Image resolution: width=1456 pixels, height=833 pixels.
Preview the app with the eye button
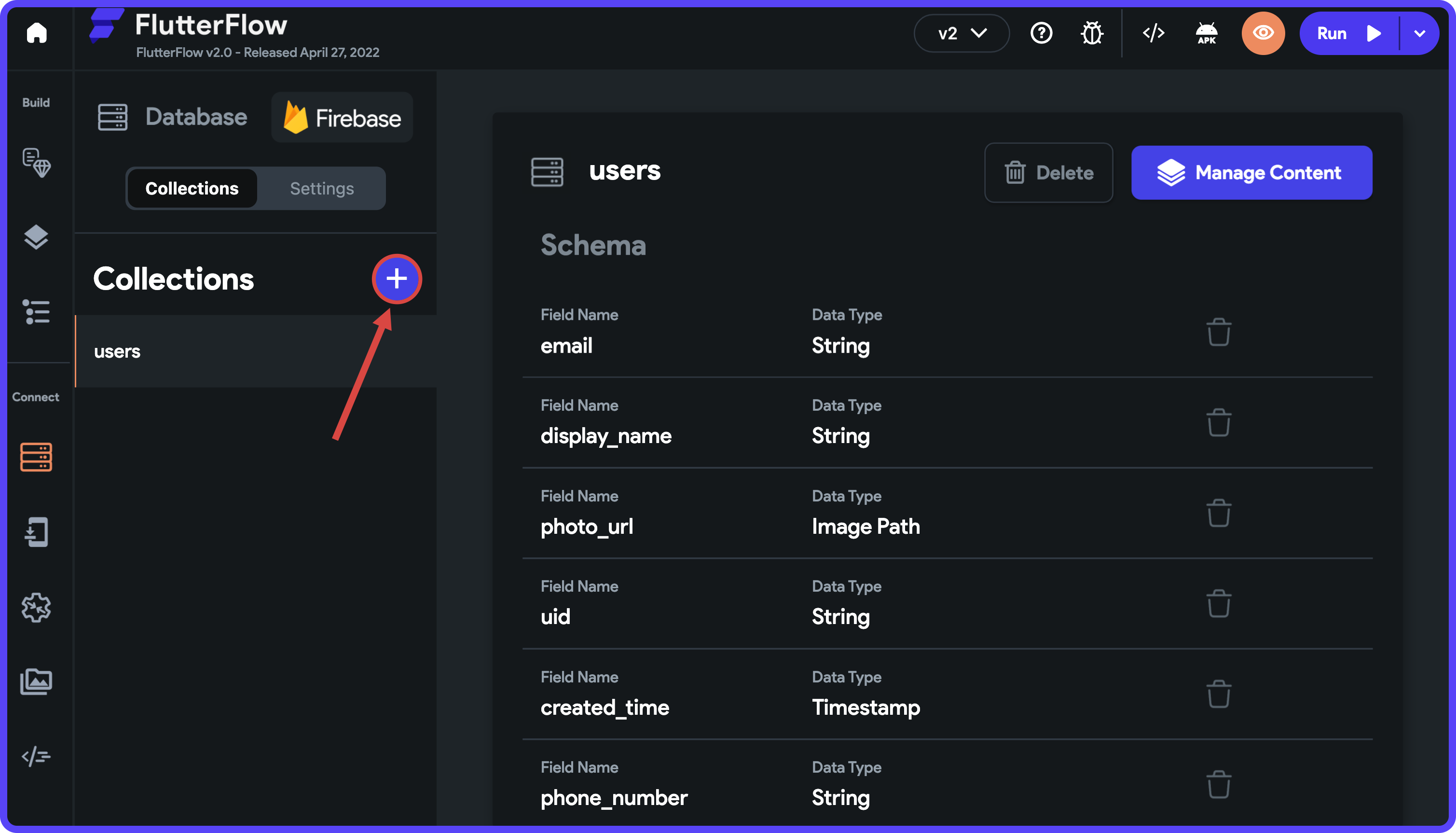[1263, 33]
